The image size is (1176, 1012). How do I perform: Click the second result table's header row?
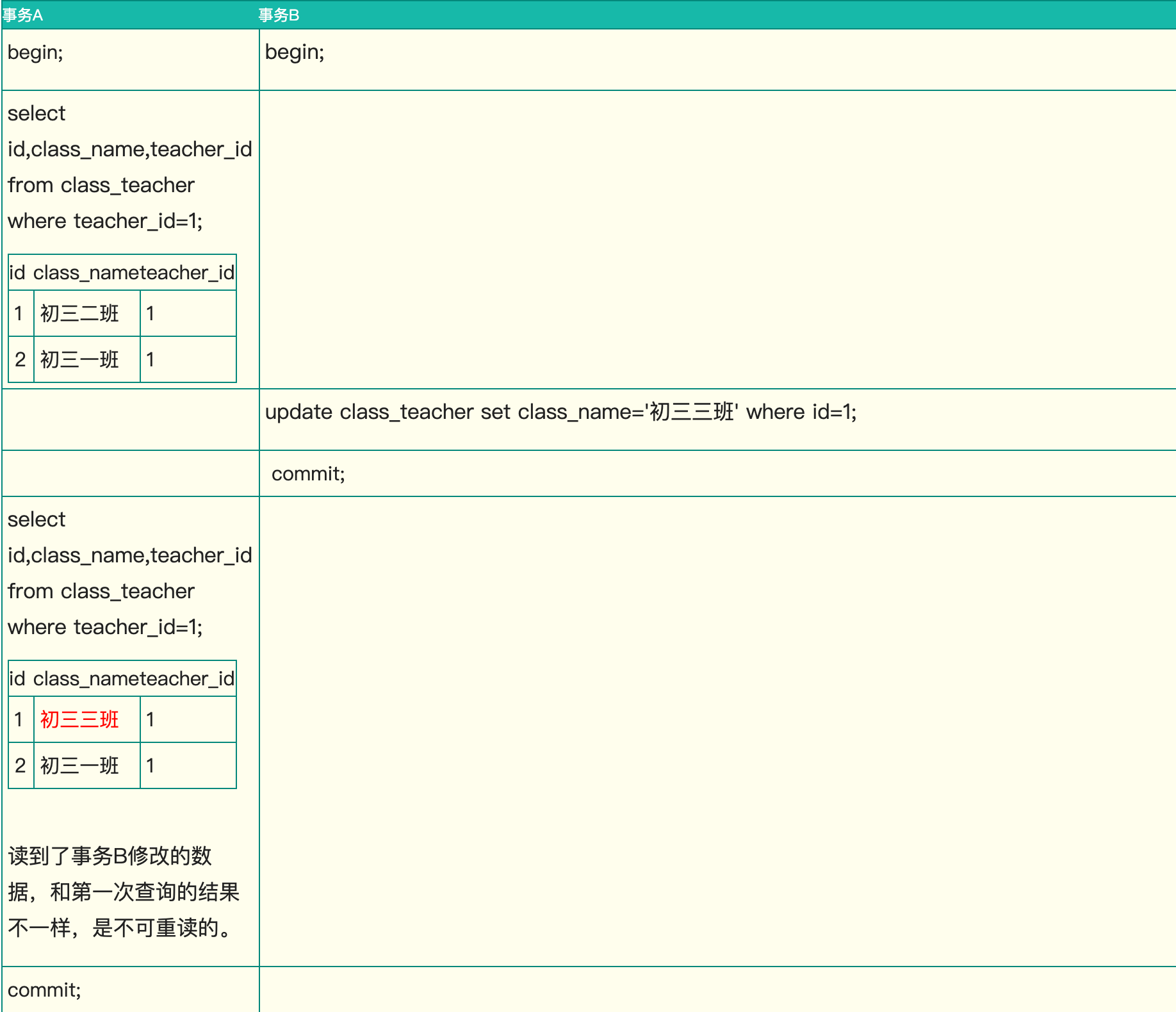tap(122, 679)
